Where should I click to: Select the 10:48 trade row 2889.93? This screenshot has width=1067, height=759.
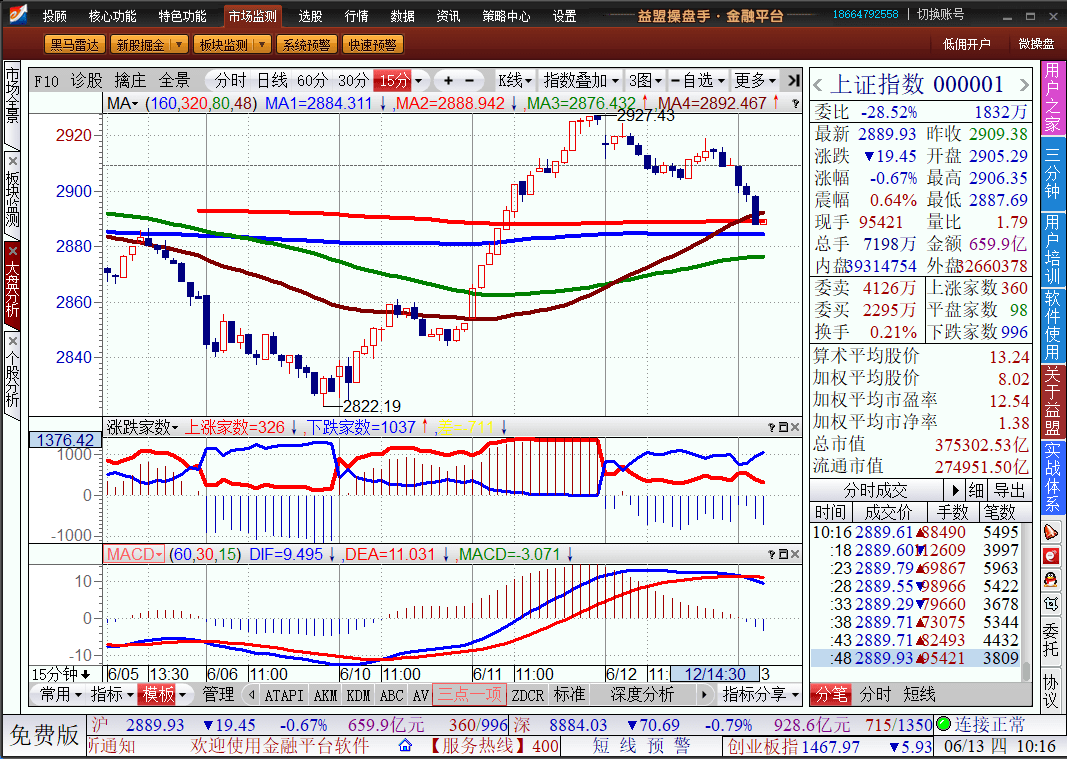[916, 658]
